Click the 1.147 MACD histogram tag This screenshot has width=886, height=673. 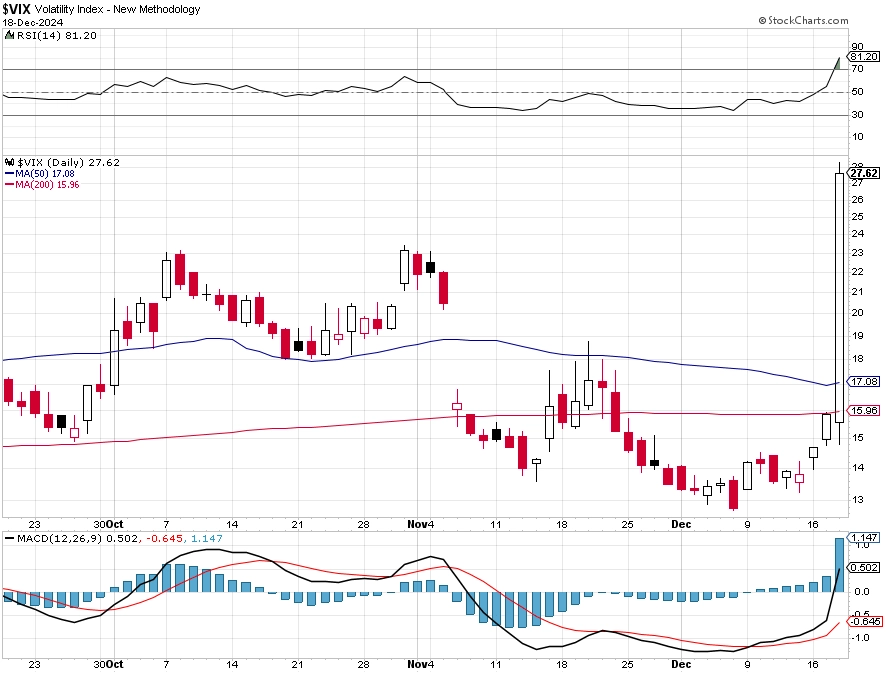point(863,537)
